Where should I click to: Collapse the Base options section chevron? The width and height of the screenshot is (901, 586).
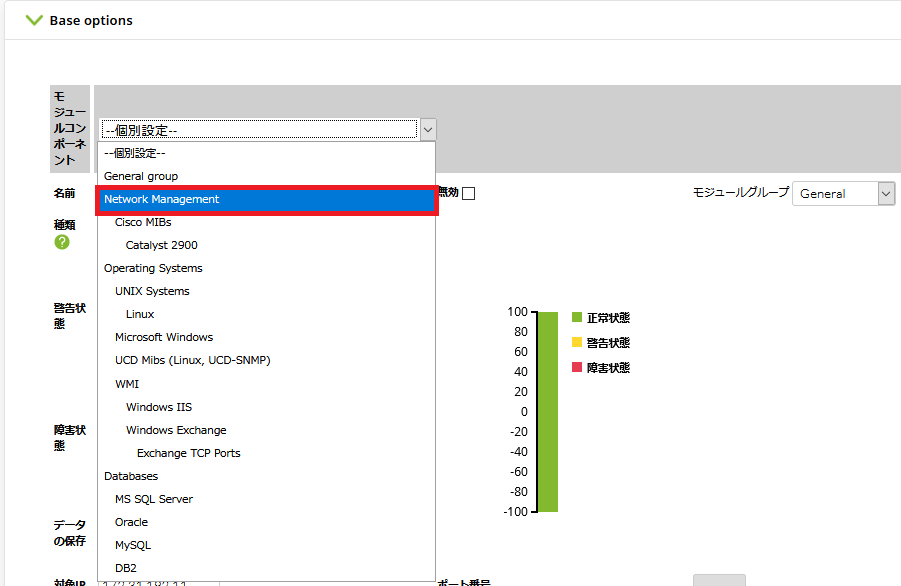[x=34, y=21]
